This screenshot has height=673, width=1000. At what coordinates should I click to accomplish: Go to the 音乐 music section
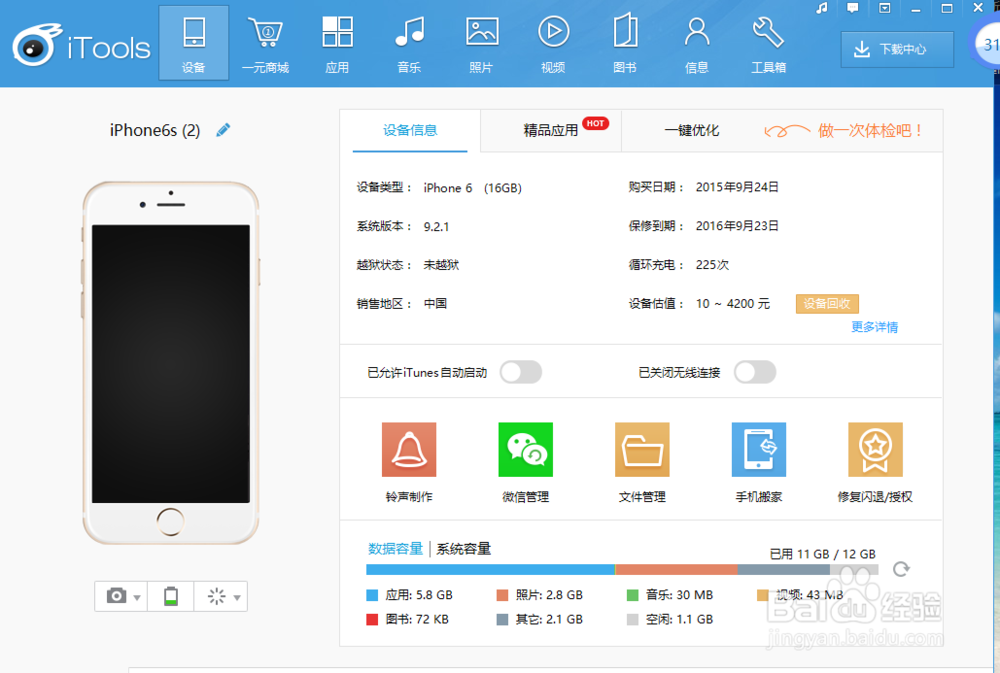click(409, 43)
